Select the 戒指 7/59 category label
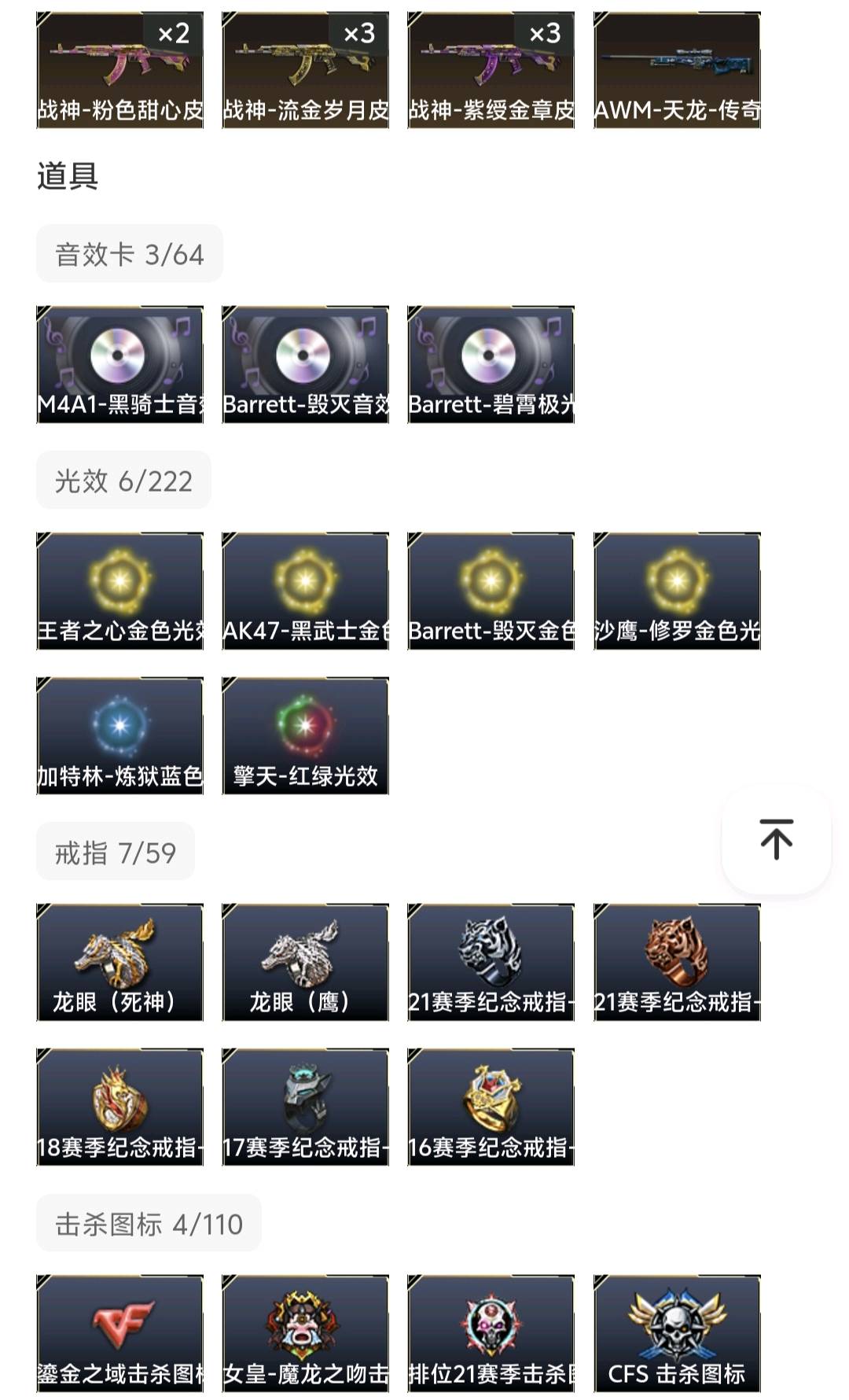 116,852
